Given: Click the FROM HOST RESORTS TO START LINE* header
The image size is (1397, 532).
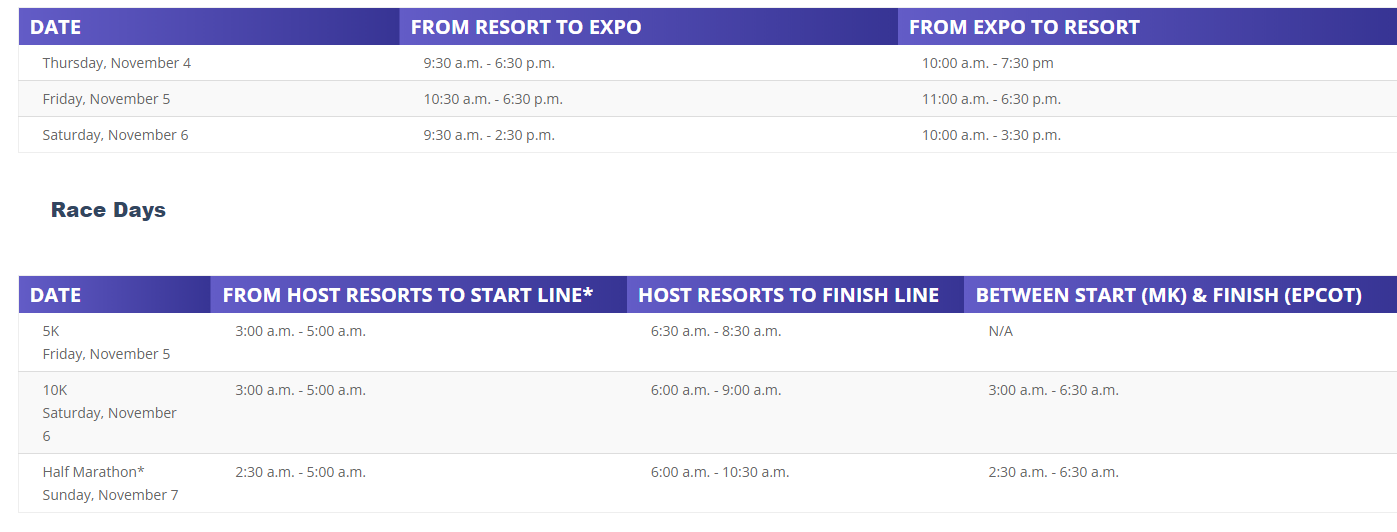Looking at the screenshot, I should [408, 295].
